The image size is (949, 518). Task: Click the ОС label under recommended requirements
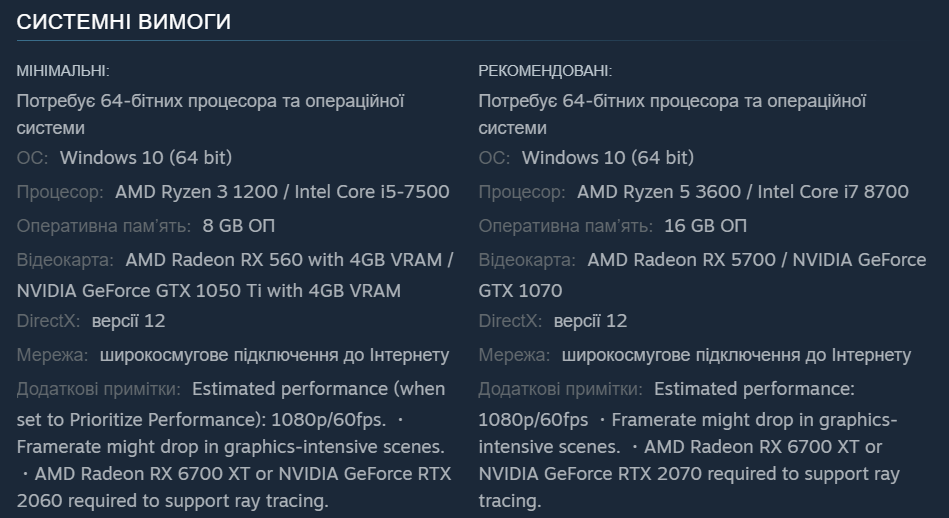(494, 158)
